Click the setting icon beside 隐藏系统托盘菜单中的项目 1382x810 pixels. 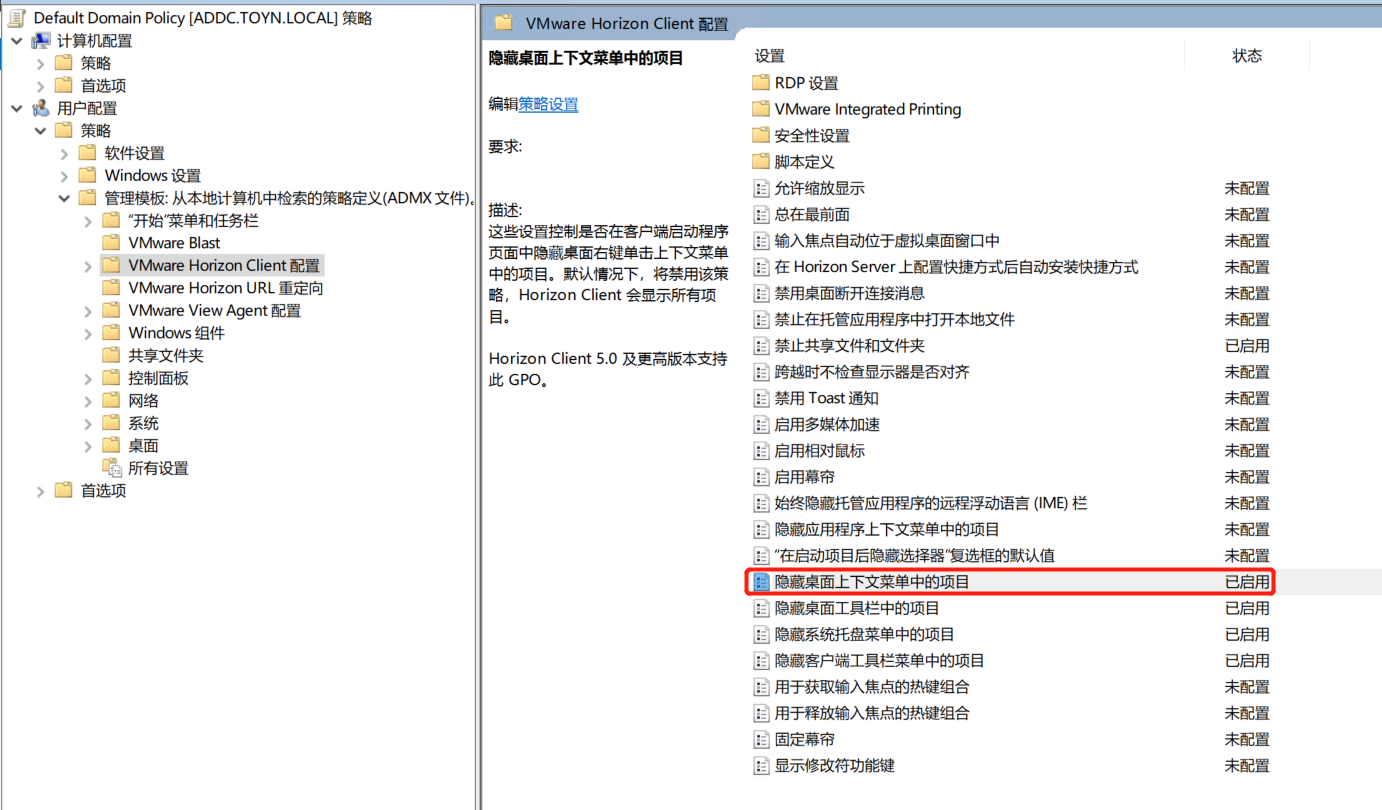pyautogui.click(x=760, y=634)
